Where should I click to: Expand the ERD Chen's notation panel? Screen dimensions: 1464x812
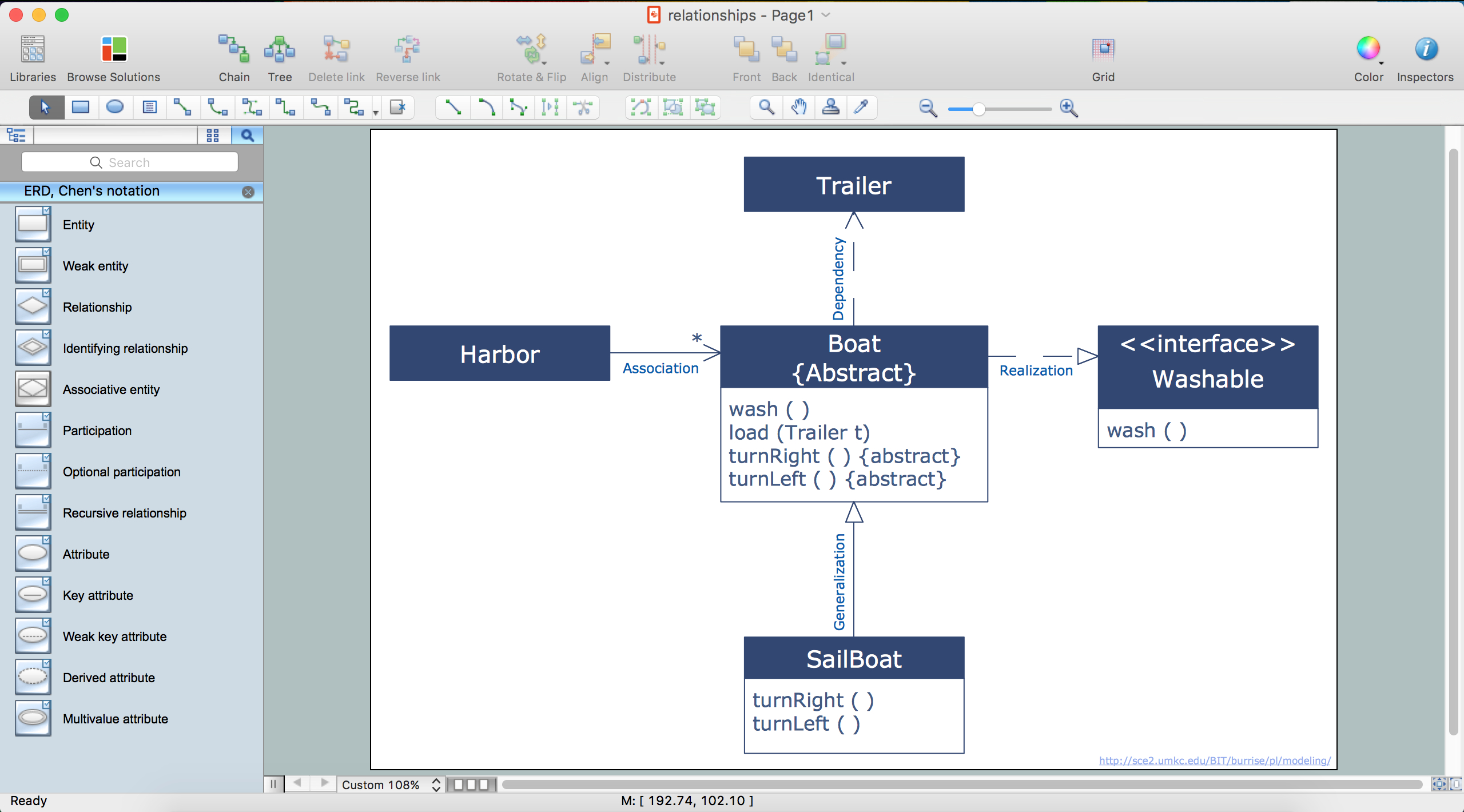(x=127, y=190)
